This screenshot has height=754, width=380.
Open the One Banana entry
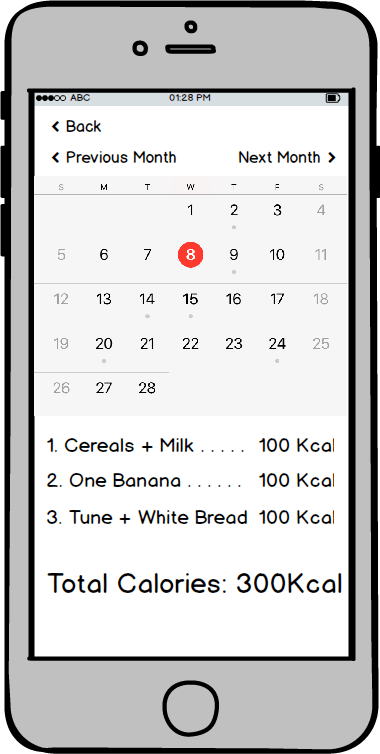190,481
